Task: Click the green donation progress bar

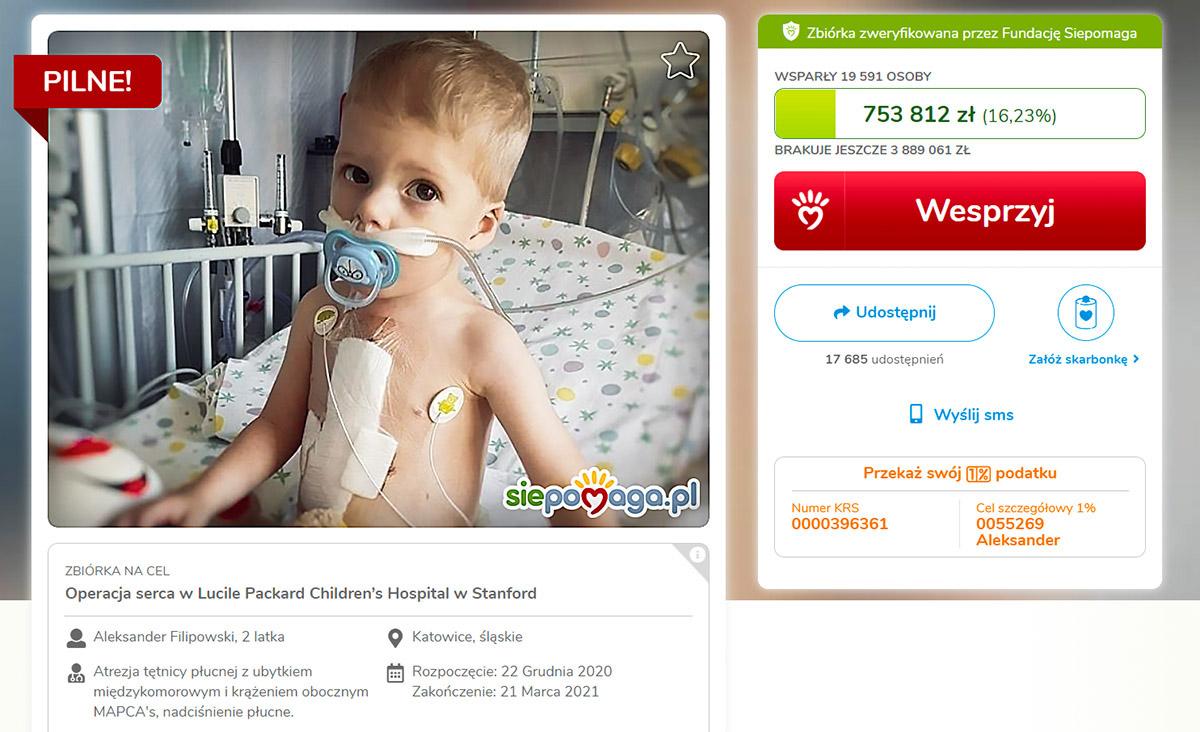Action: (960, 114)
